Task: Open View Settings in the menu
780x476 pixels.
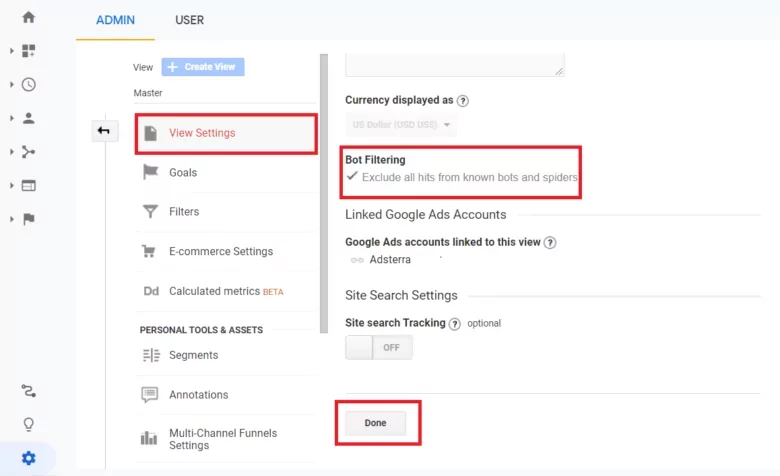Action: [x=201, y=133]
